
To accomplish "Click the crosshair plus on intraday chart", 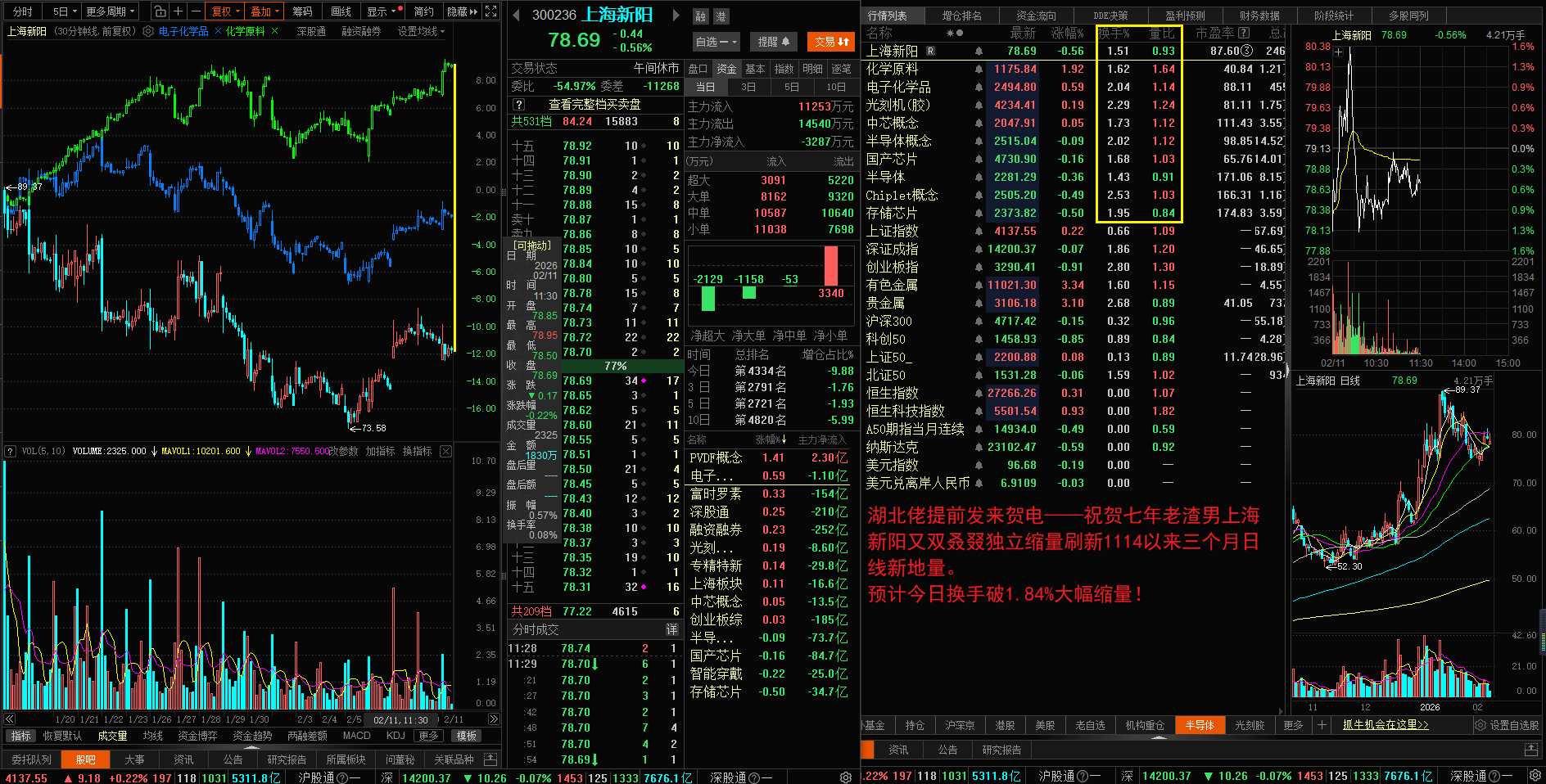I will 1339,52.
